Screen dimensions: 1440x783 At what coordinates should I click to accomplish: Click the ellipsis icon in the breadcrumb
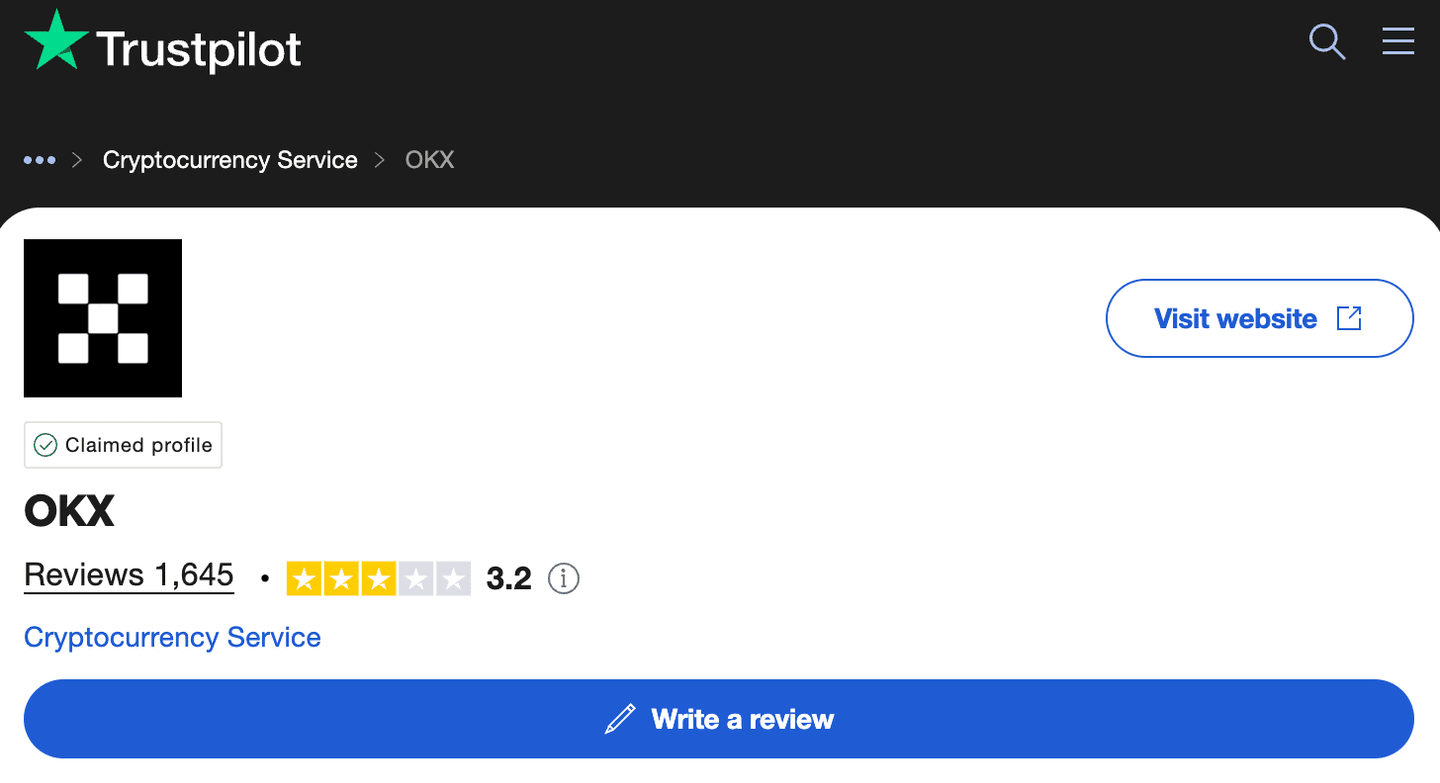tap(40, 159)
